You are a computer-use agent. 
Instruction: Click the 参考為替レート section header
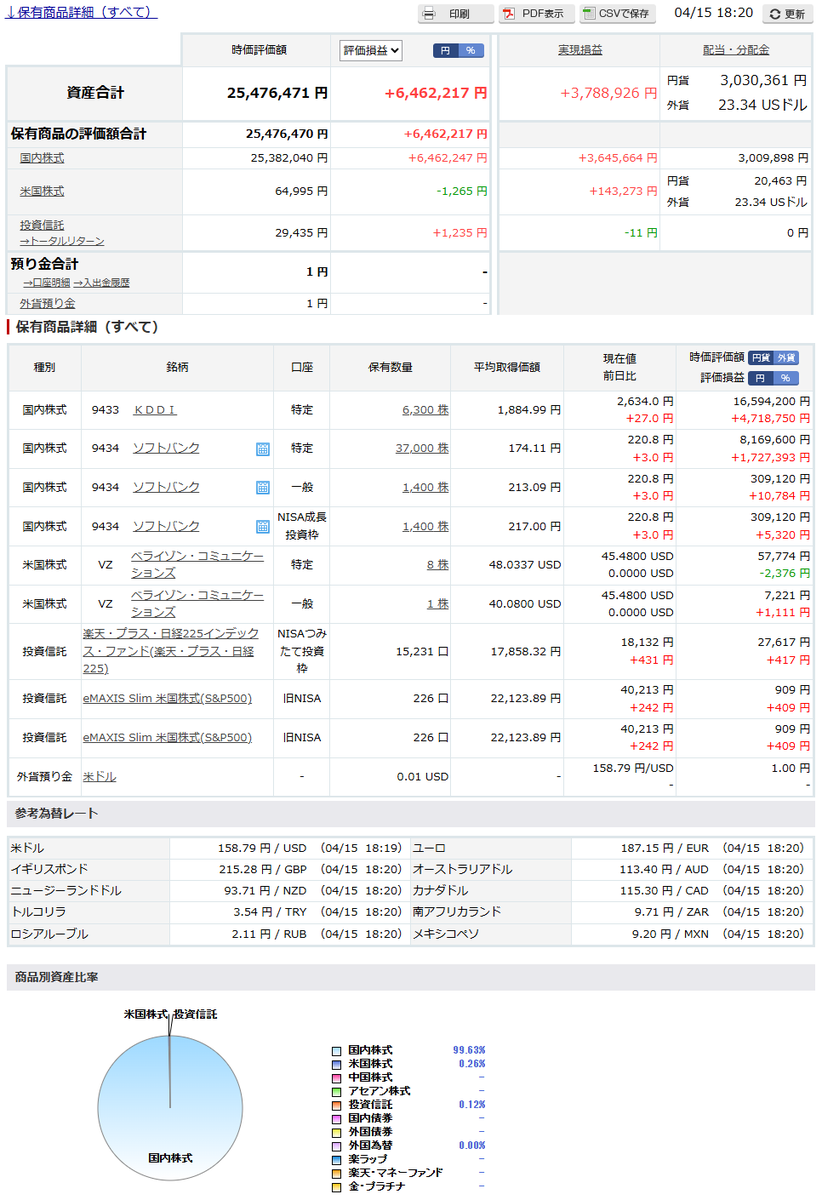(x=411, y=813)
